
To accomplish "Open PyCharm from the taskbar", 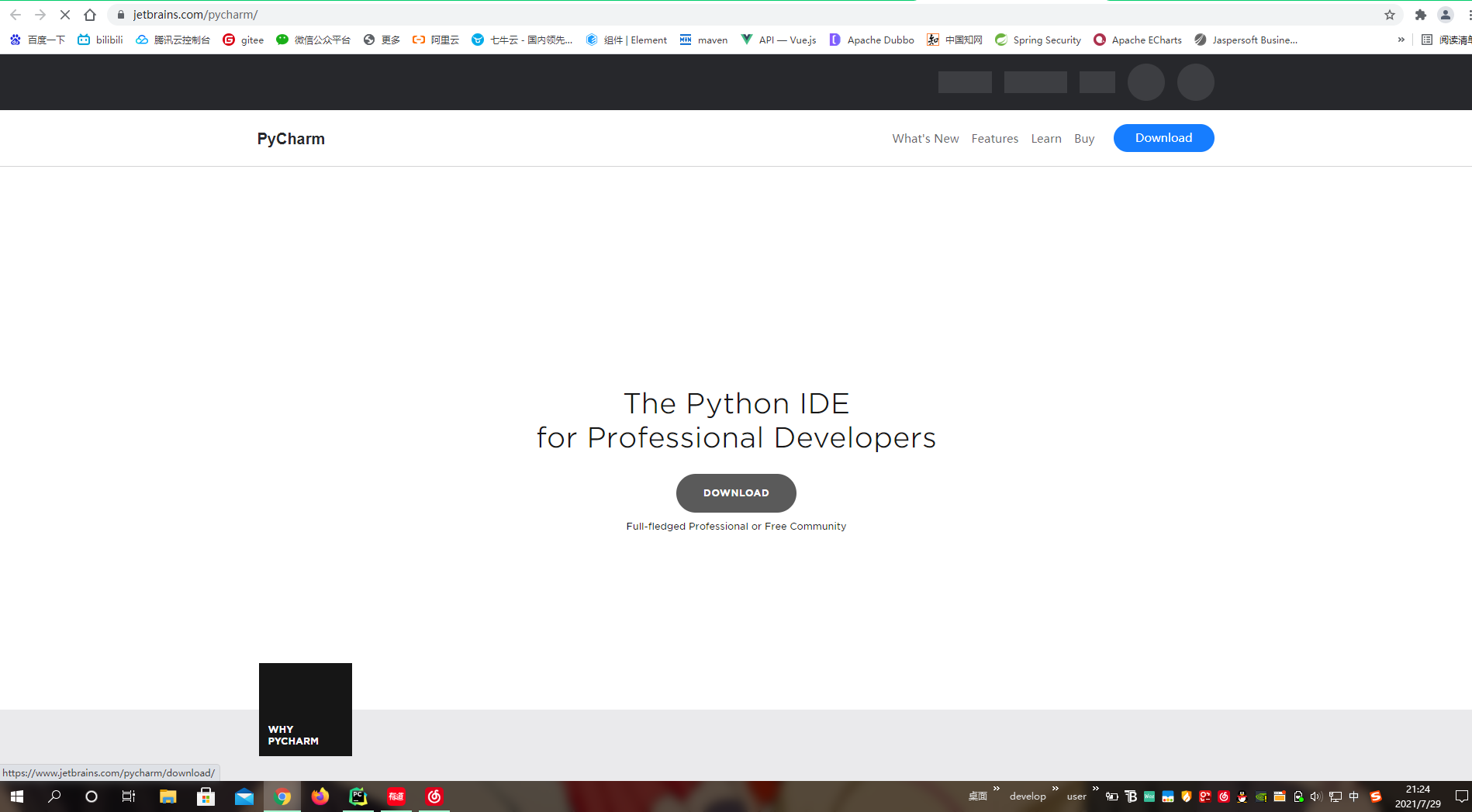I will 358,796.
